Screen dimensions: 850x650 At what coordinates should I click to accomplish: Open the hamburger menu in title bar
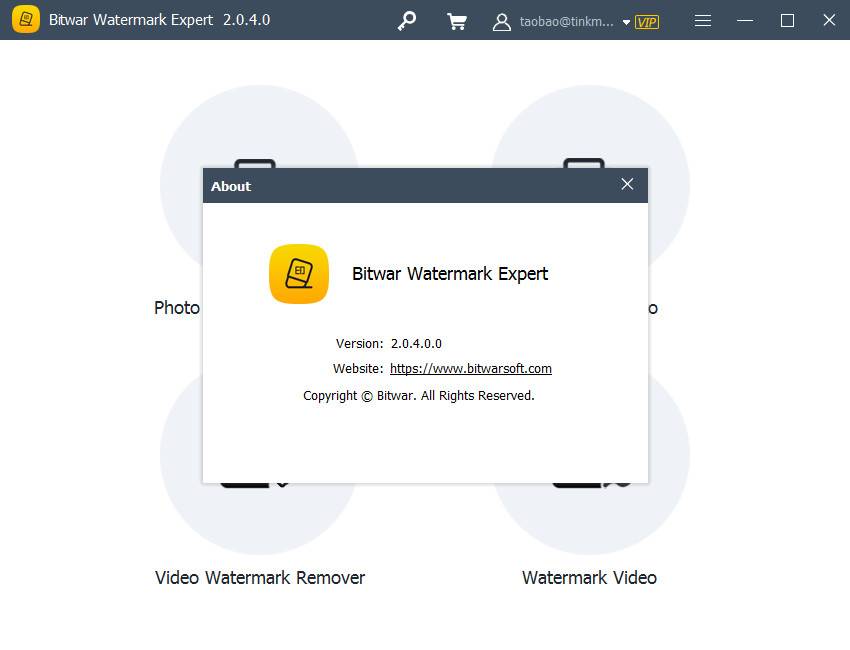pyautogui.click(x=703, y=21)
